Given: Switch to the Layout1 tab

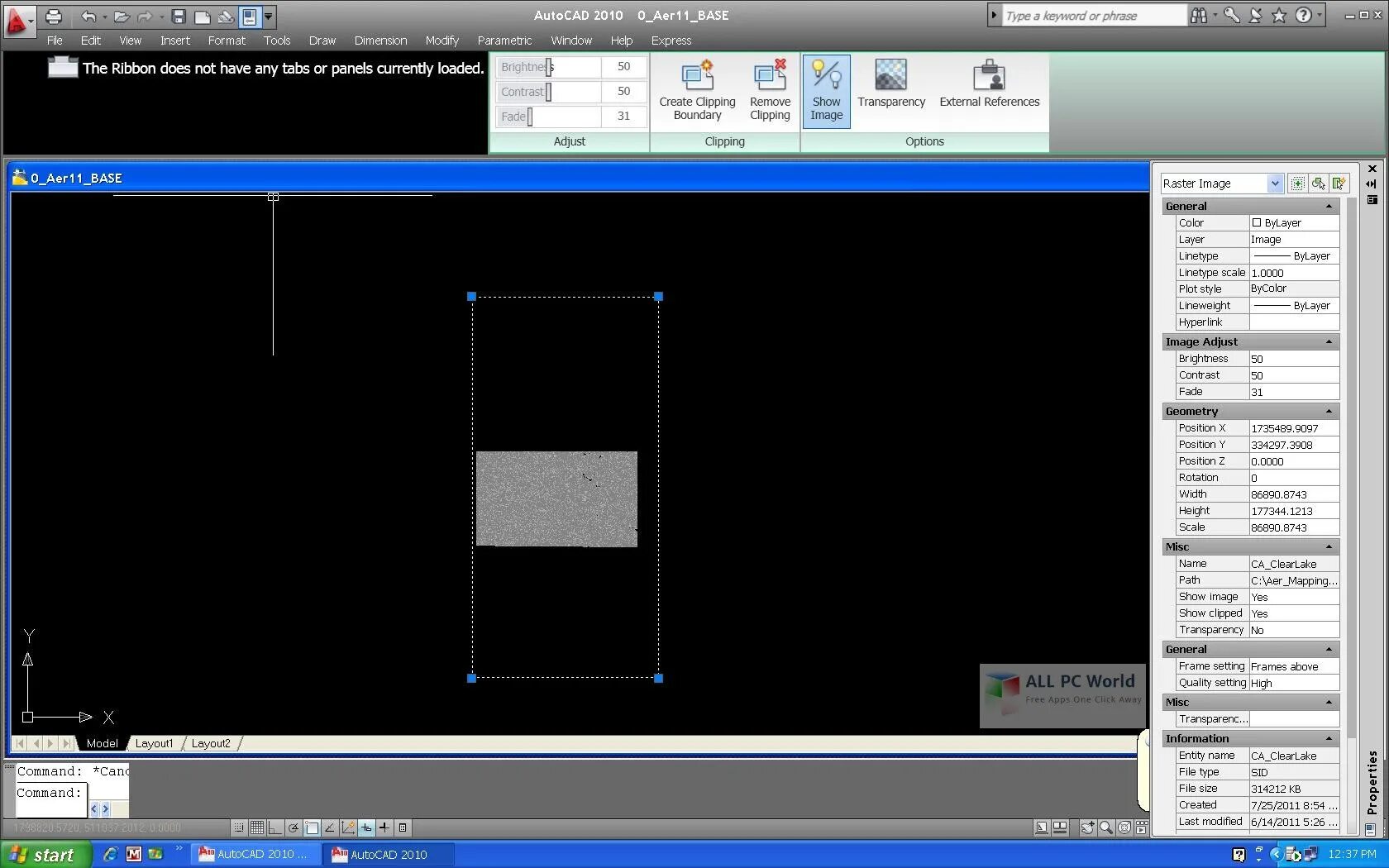Looking at the screenshot, I should (x=155, y=744).
